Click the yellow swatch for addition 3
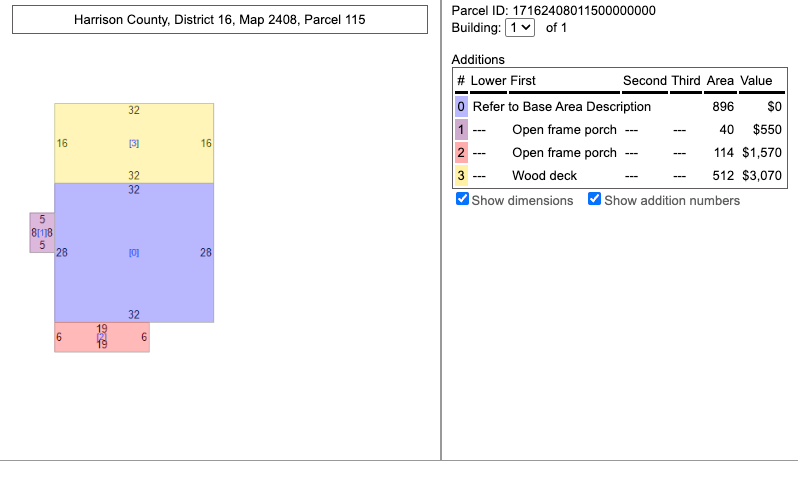 pyautogui.click(x=461, y=176)
